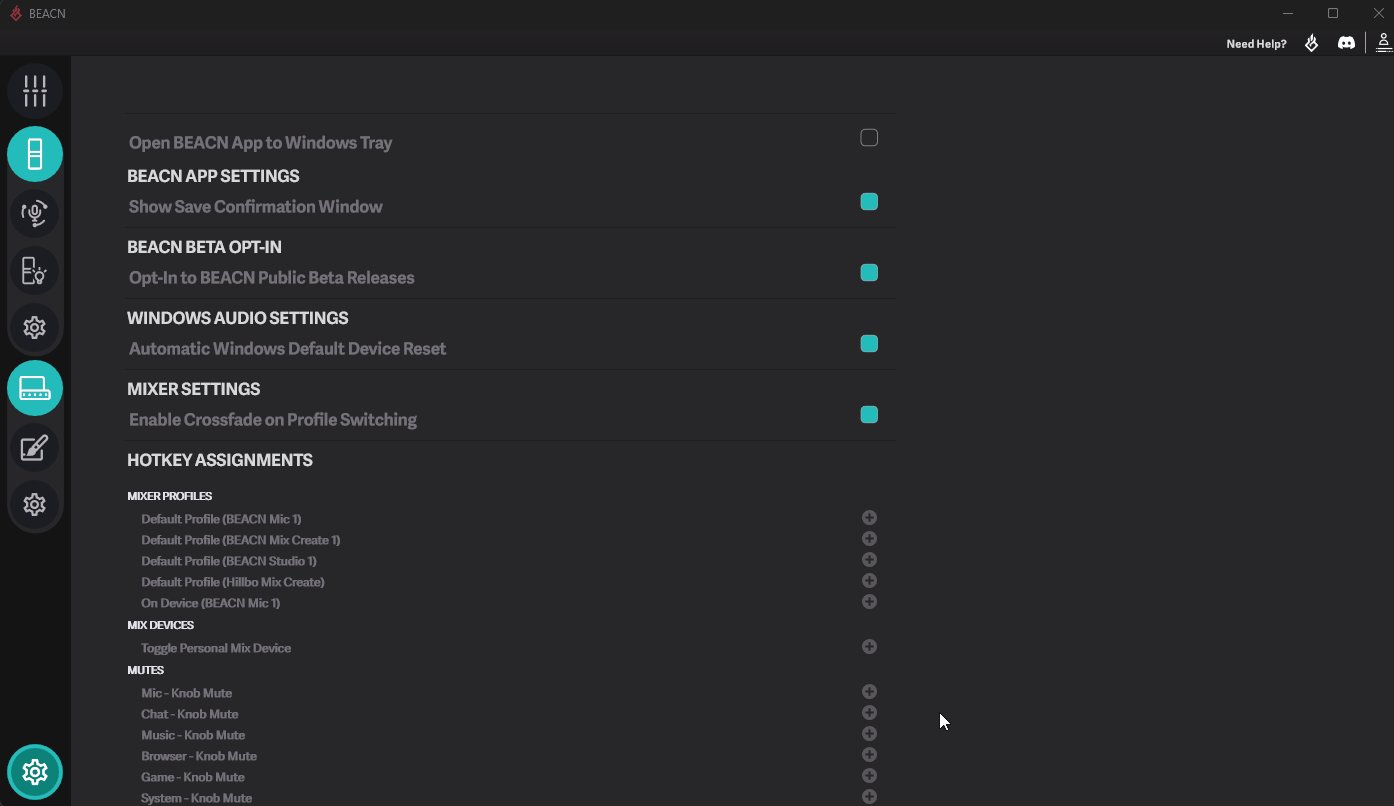Screen dimensions: 1394x806
Task: Click the MIXER SETTINGS heading
Action: [194, 389]
